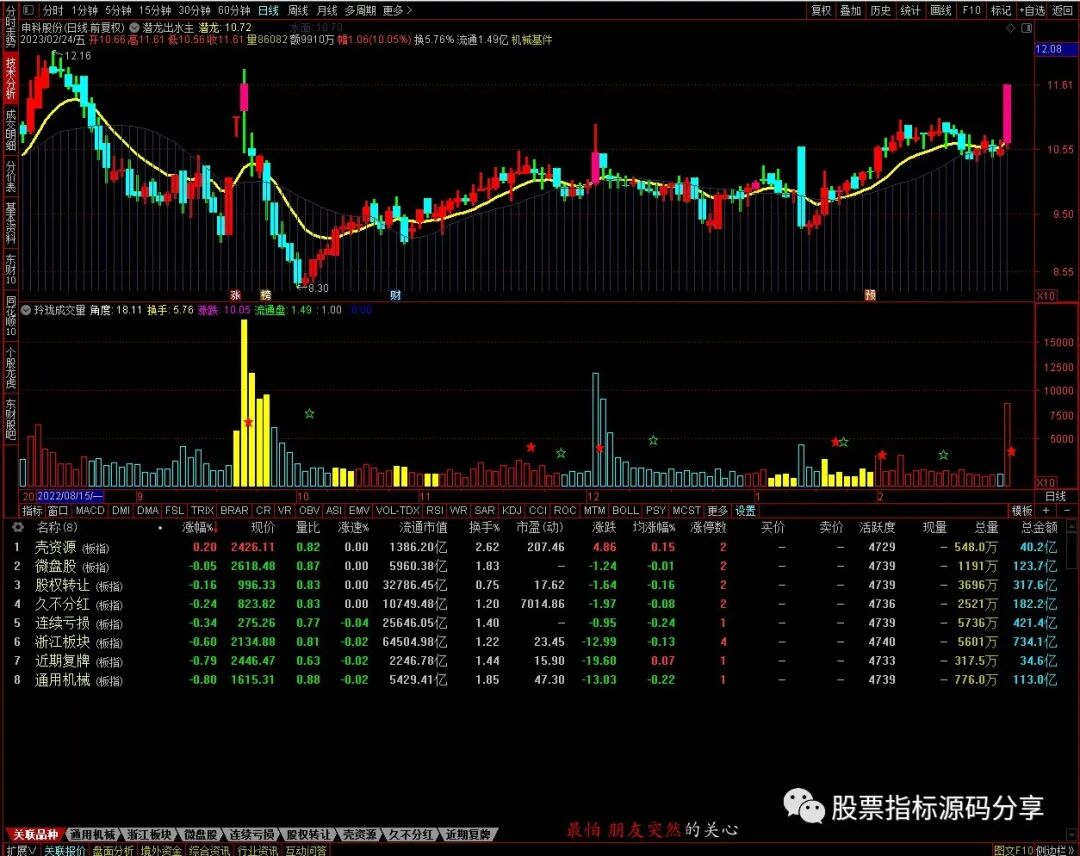Select the 日线 daily period
This screenshot has height=856, width=1080.
(x=269, y=10)
